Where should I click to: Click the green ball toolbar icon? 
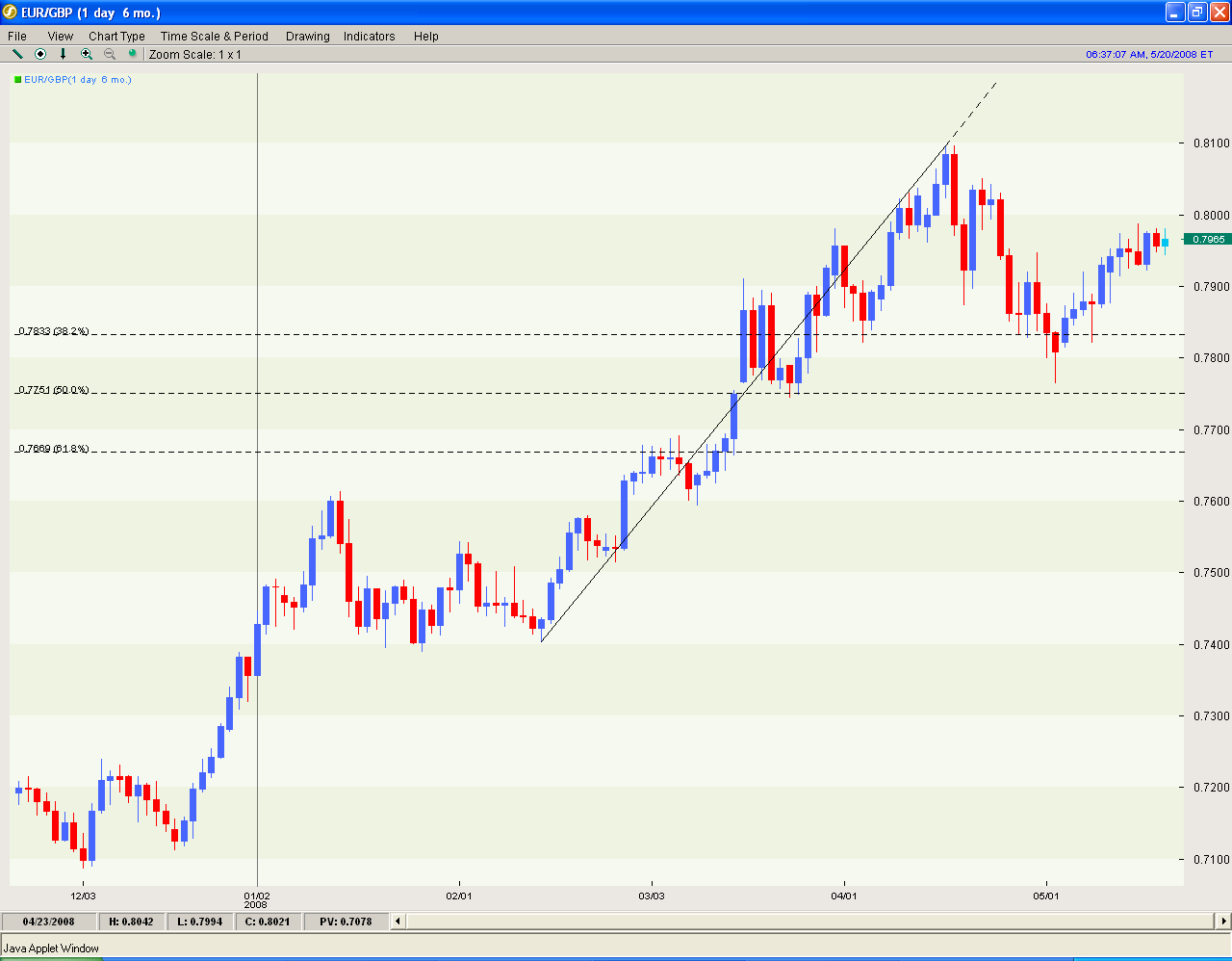tap(133, 54)
